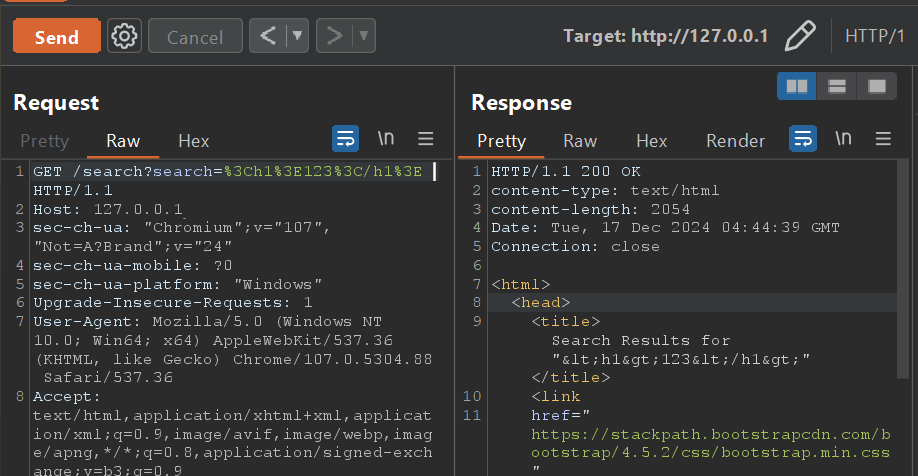
Task: Switch to the Response Render tab
Action: [x=735, y=141]
